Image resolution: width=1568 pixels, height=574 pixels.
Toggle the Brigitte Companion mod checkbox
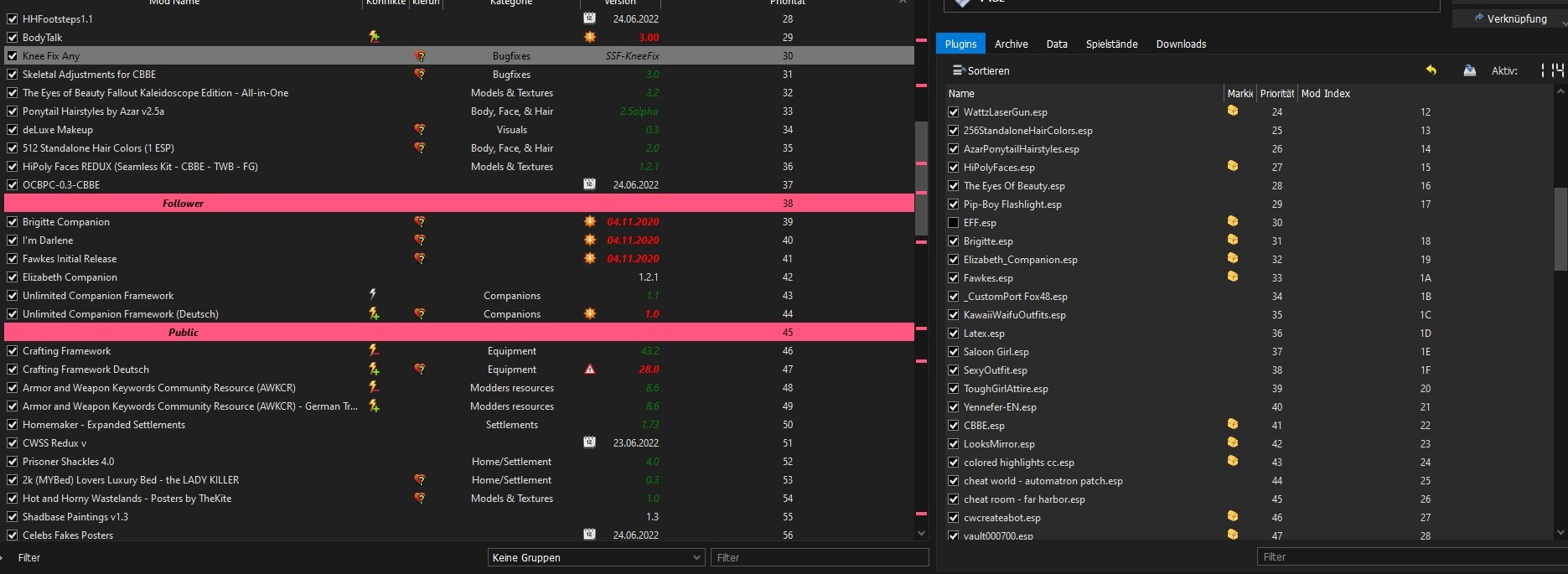click(x=13, y=222)
